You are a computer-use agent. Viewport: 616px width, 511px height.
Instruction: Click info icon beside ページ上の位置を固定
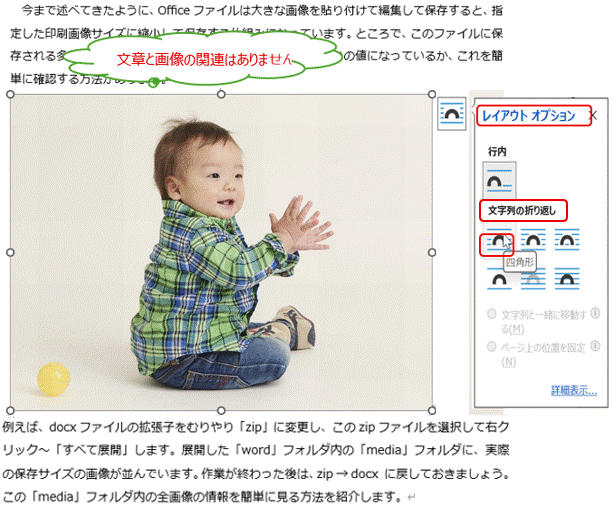pos(595,346)
